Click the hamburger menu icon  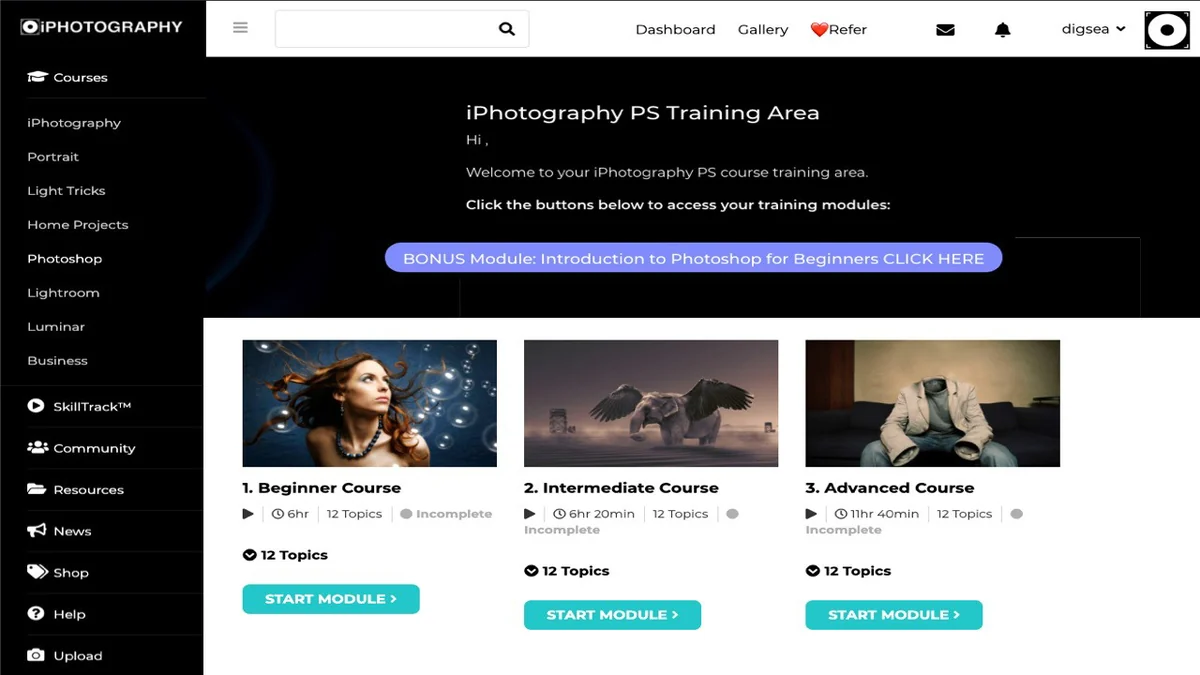(240, 28)
